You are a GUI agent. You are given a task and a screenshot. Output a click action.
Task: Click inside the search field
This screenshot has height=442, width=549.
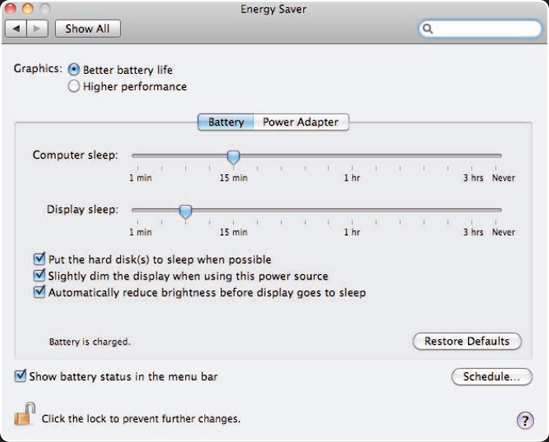(x=480, y=29)
